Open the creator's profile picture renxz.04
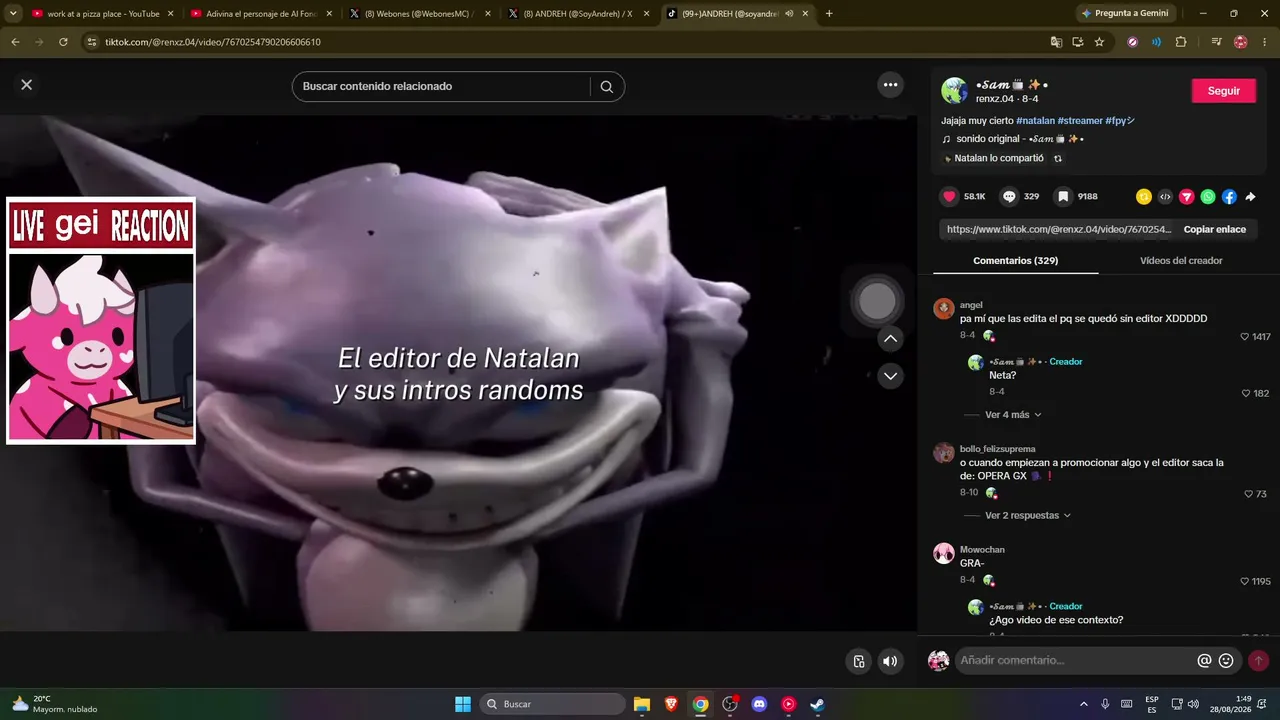The width and height of the screenshot is (1280, 720). point(954,91)
